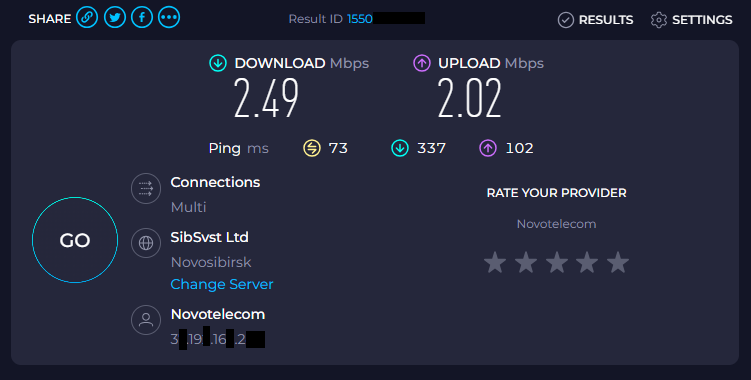Toggle the Multi connections mode
Image resolution: width=751 pixels, height=380 pixels.
(188, 207)
